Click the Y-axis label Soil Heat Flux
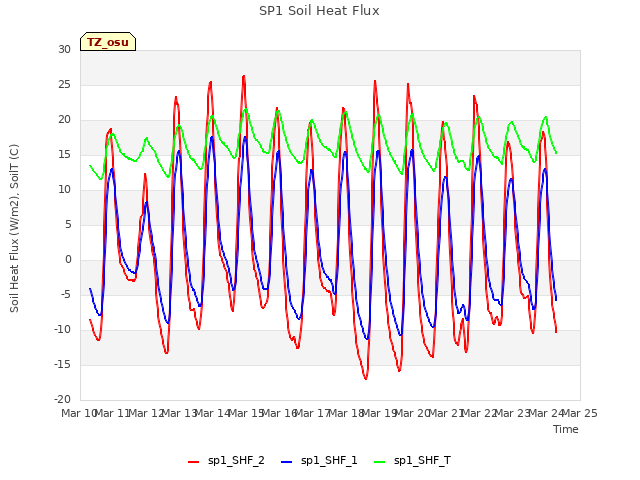 (x=14, y=228)
